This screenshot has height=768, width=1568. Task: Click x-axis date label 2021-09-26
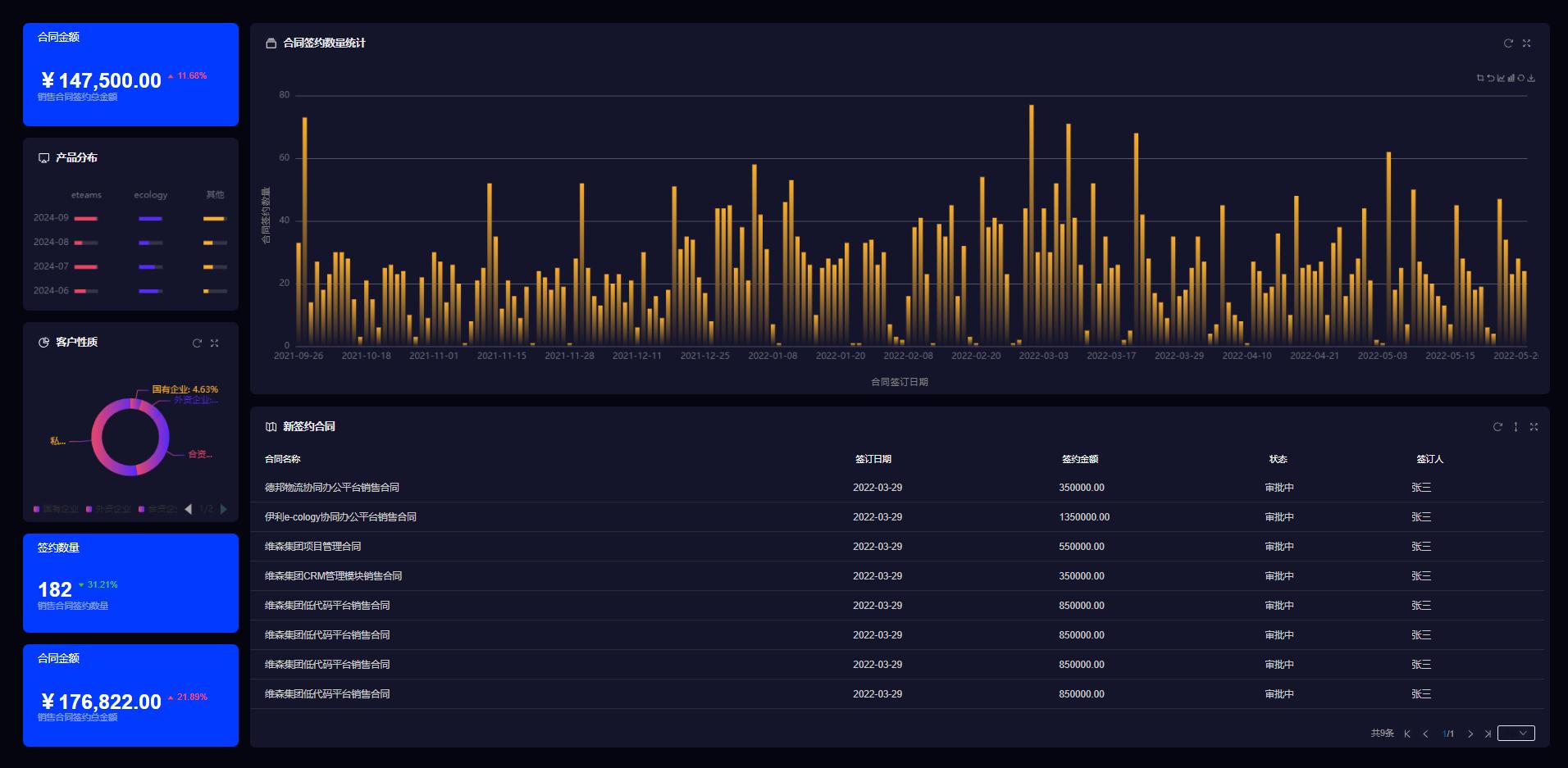(x=299, y=356)
